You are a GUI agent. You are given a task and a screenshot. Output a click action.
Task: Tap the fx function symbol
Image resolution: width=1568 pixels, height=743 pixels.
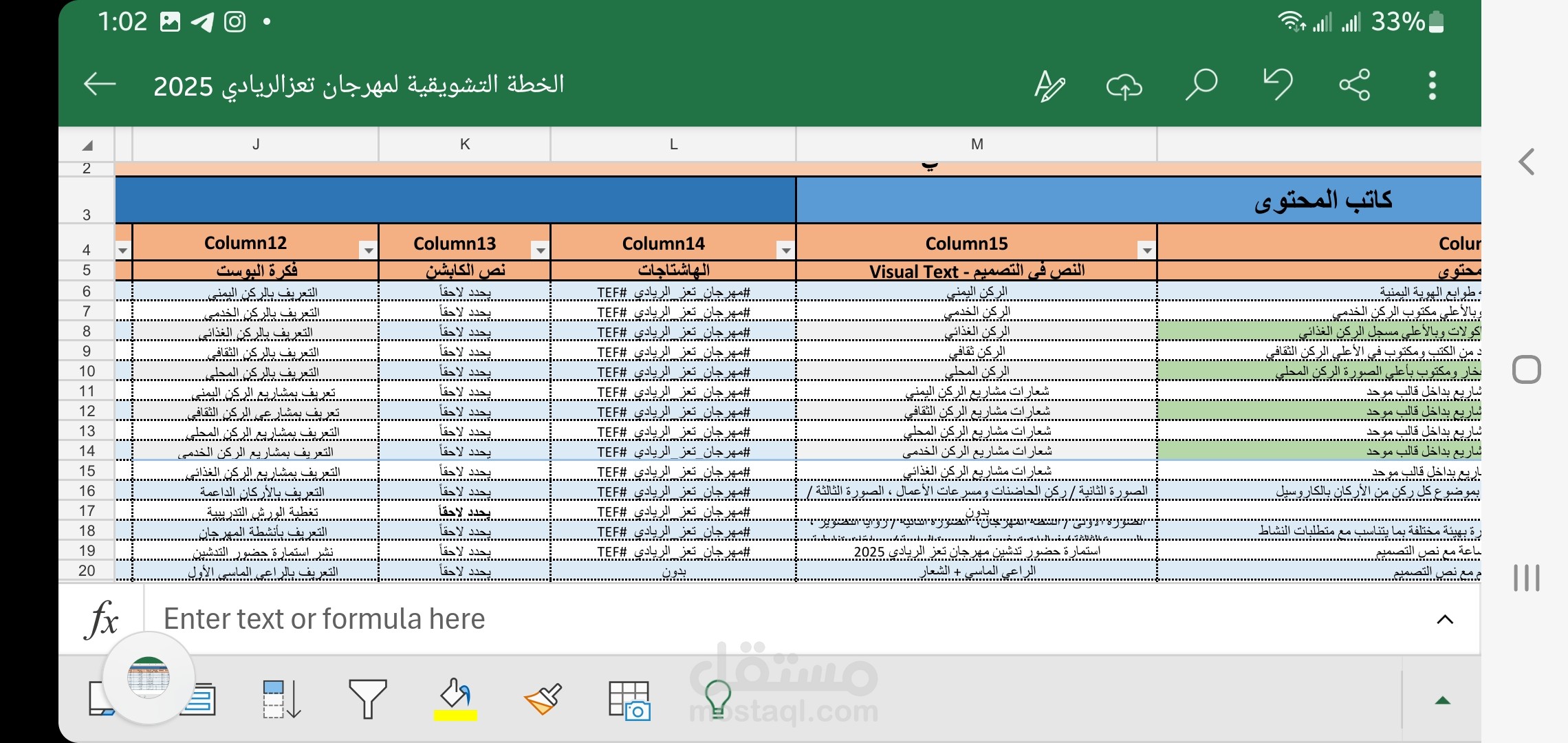click(x=102, y=618)
